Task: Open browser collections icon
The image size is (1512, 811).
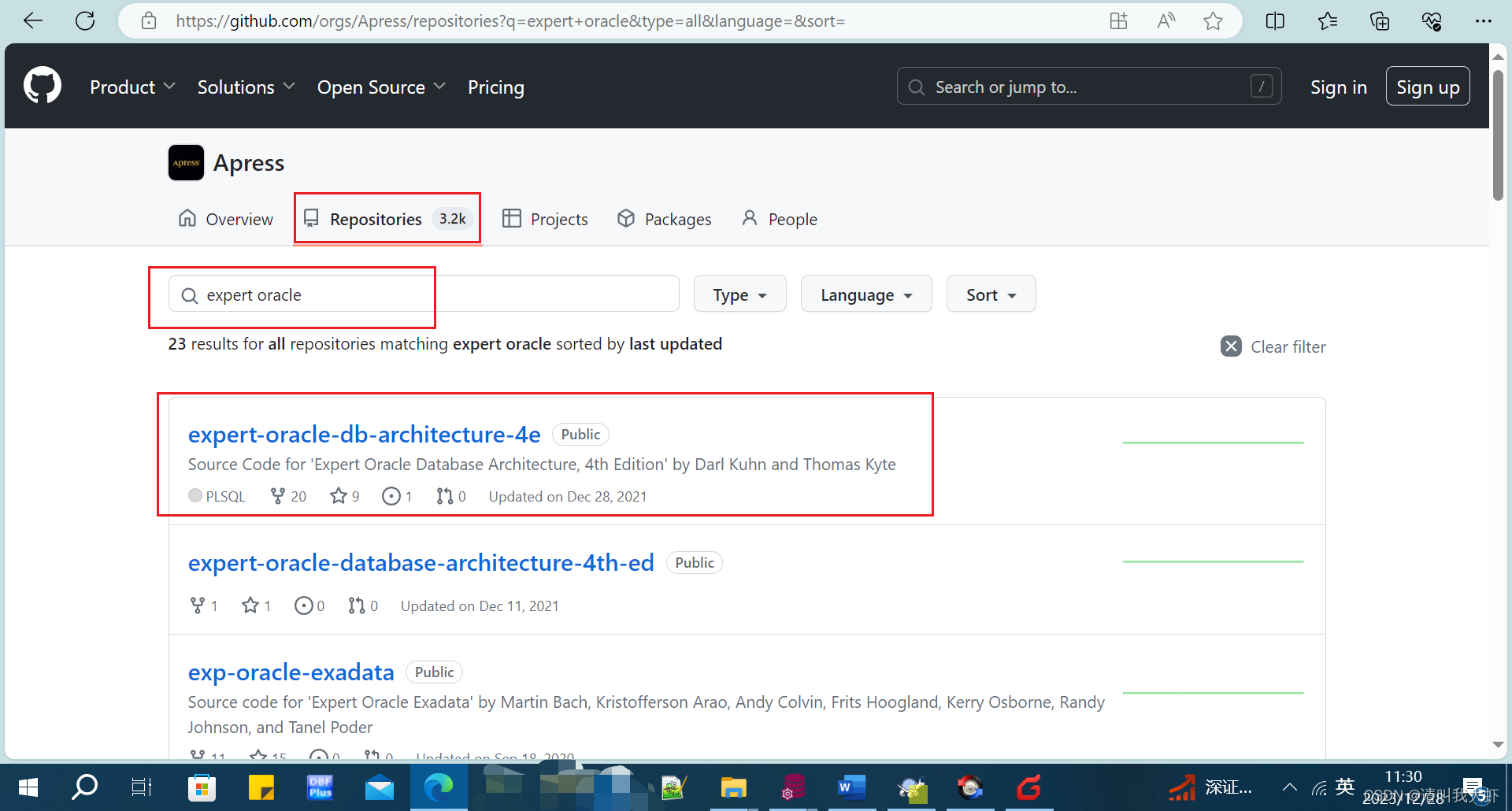Action: (1380, 21)
